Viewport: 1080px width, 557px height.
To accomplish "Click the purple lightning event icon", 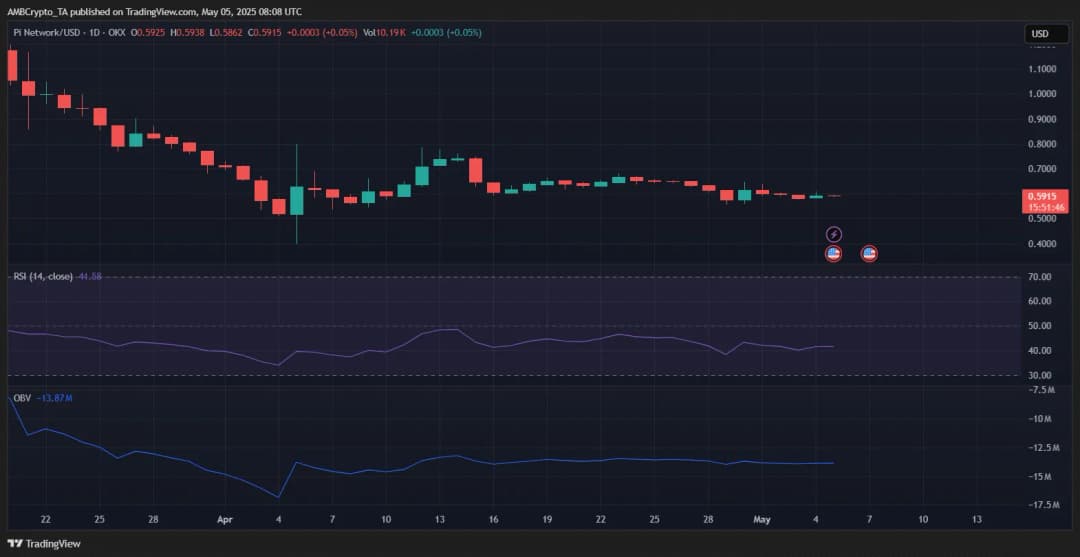I will click(833, 234).
